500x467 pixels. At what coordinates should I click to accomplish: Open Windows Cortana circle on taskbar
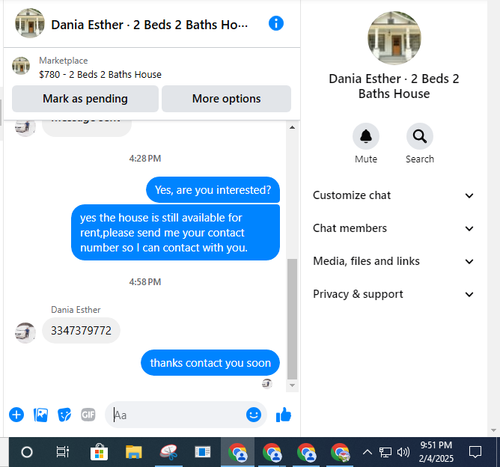point(27,452)
